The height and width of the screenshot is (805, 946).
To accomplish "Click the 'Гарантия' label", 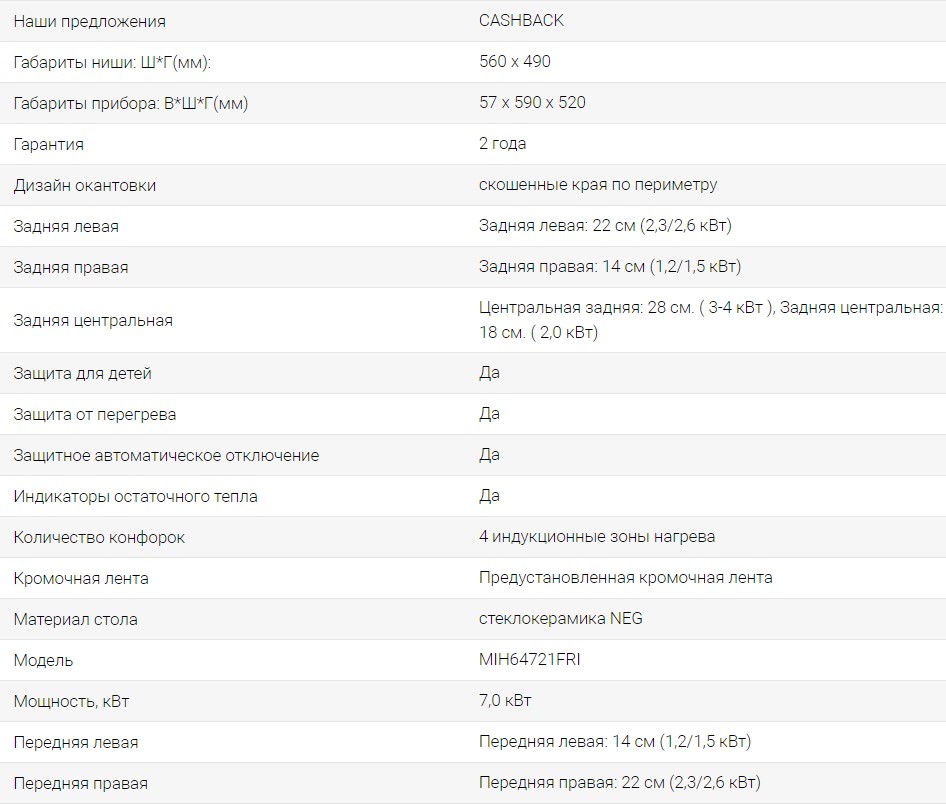I will pyautogui.click(x=49, y=144).
